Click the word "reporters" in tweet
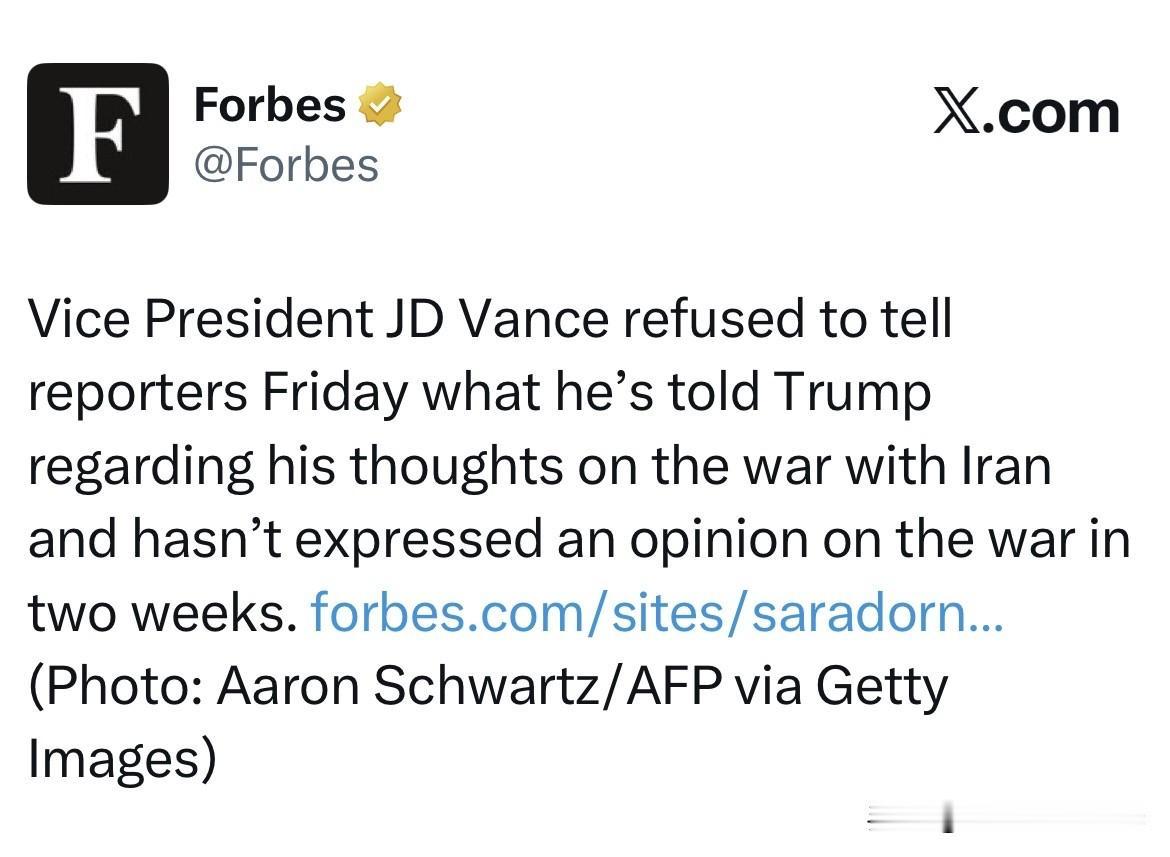The height and width of the screenshot is (857, 1170). pos(139,392)
